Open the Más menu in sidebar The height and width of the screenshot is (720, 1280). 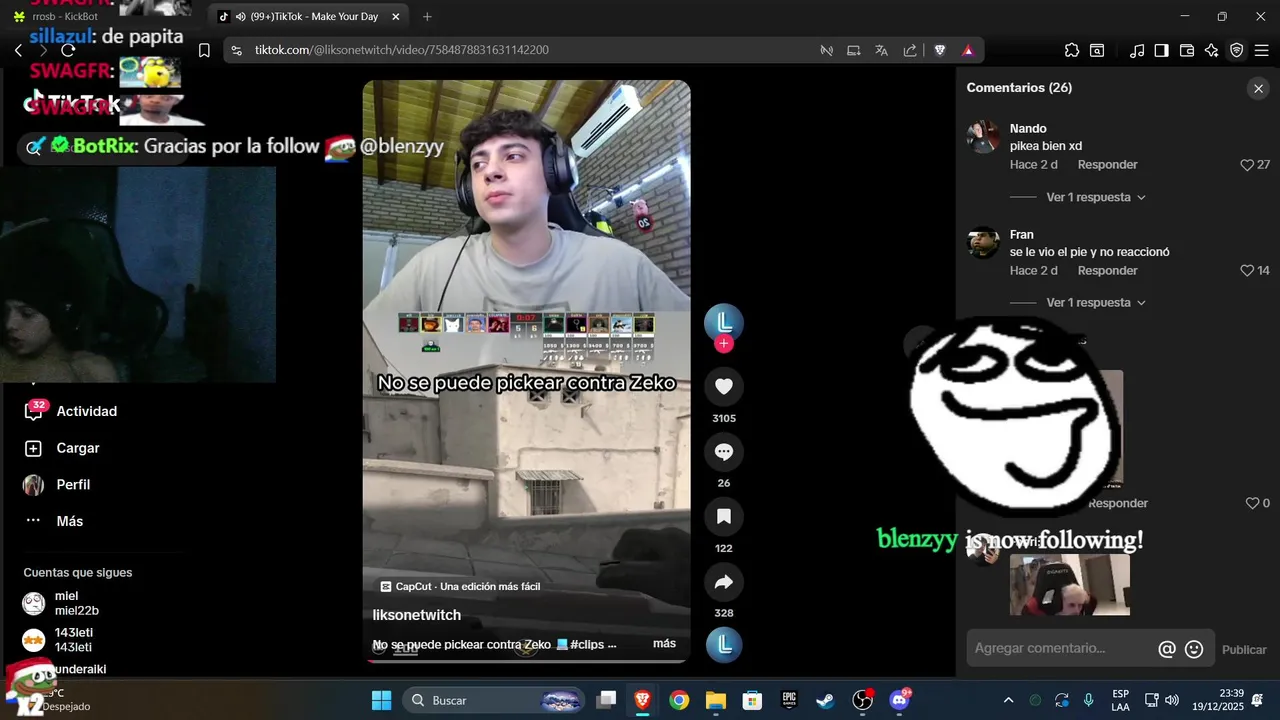pos(53,521)
